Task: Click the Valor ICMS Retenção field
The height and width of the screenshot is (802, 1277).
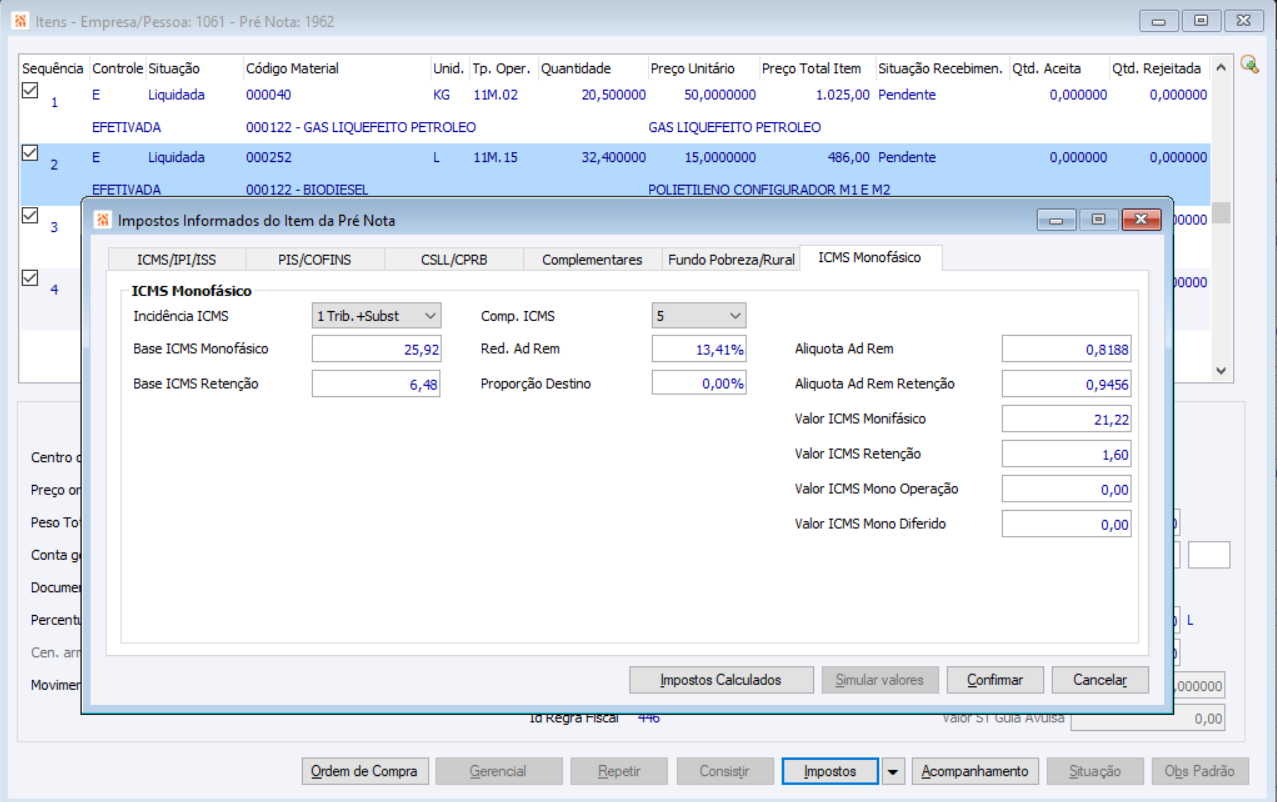Action: point(1066,455)
